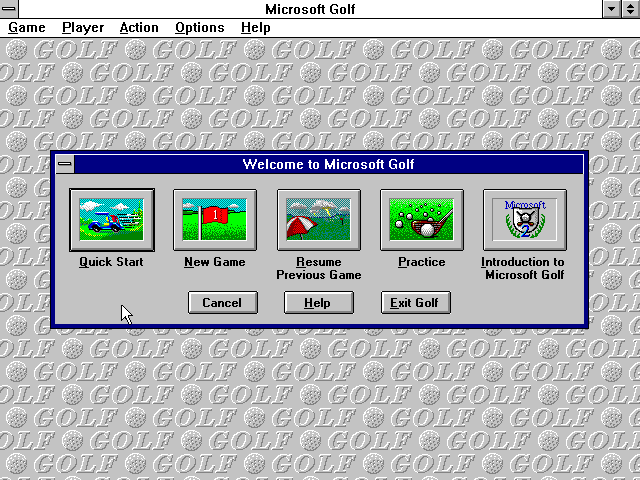Screen dimensions: 640x480
Task: Open the Options menu
Action: tap(199, 28)
